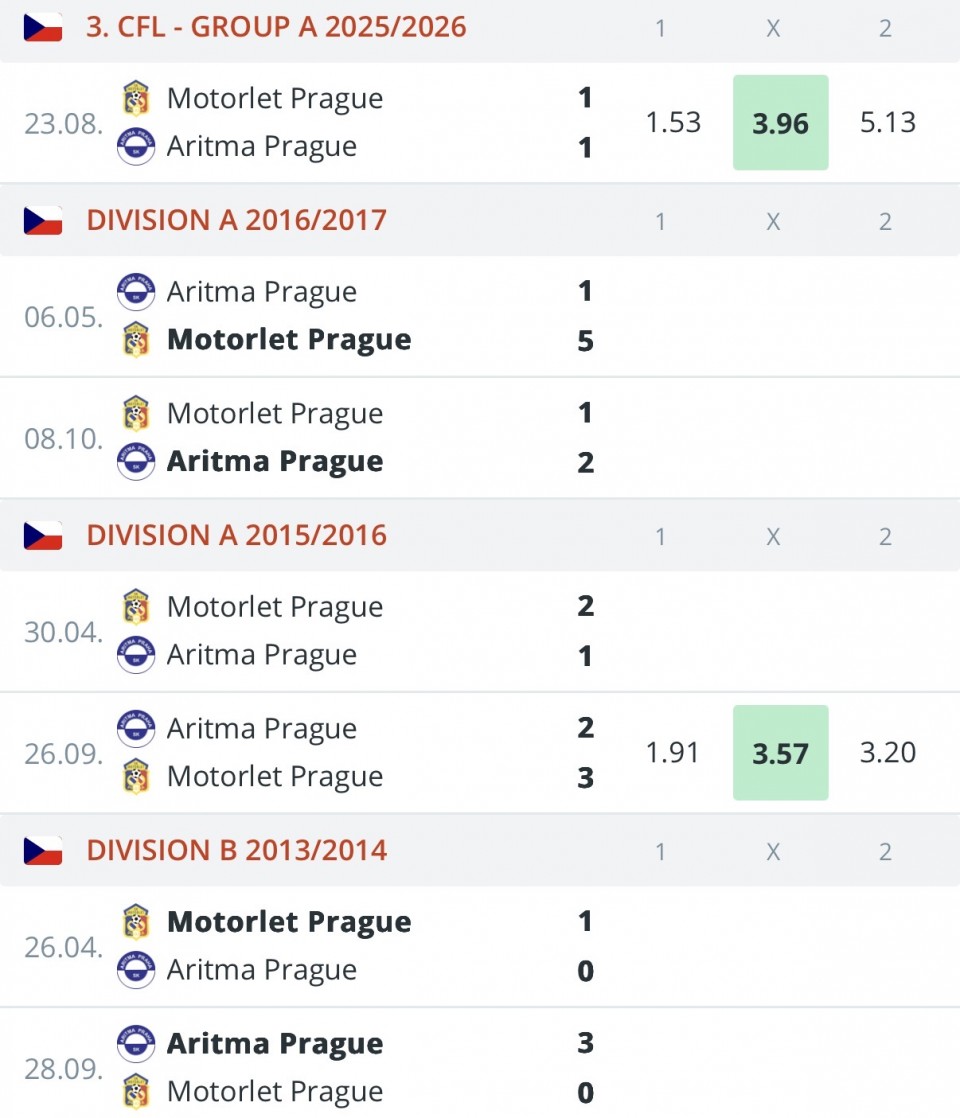Open the DIVISION A 2016/2017 league page
960x1118 pixels.
coord(237,220)
